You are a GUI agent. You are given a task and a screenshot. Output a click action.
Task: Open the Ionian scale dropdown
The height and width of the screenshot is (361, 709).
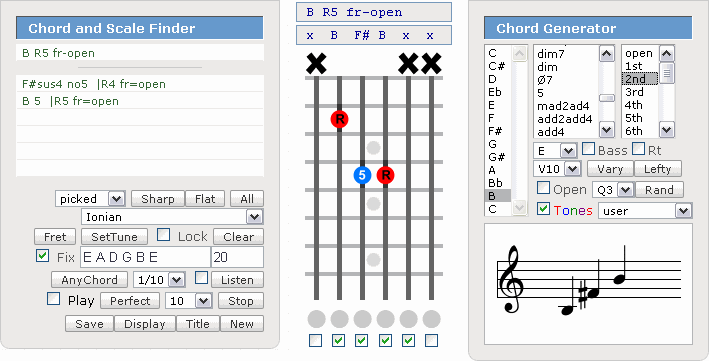click(172, 217)
